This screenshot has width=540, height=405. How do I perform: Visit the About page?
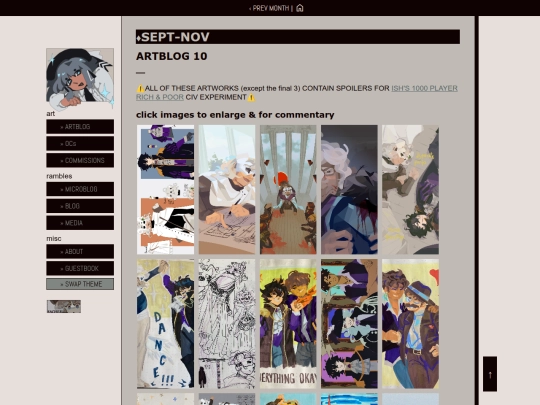80,251
